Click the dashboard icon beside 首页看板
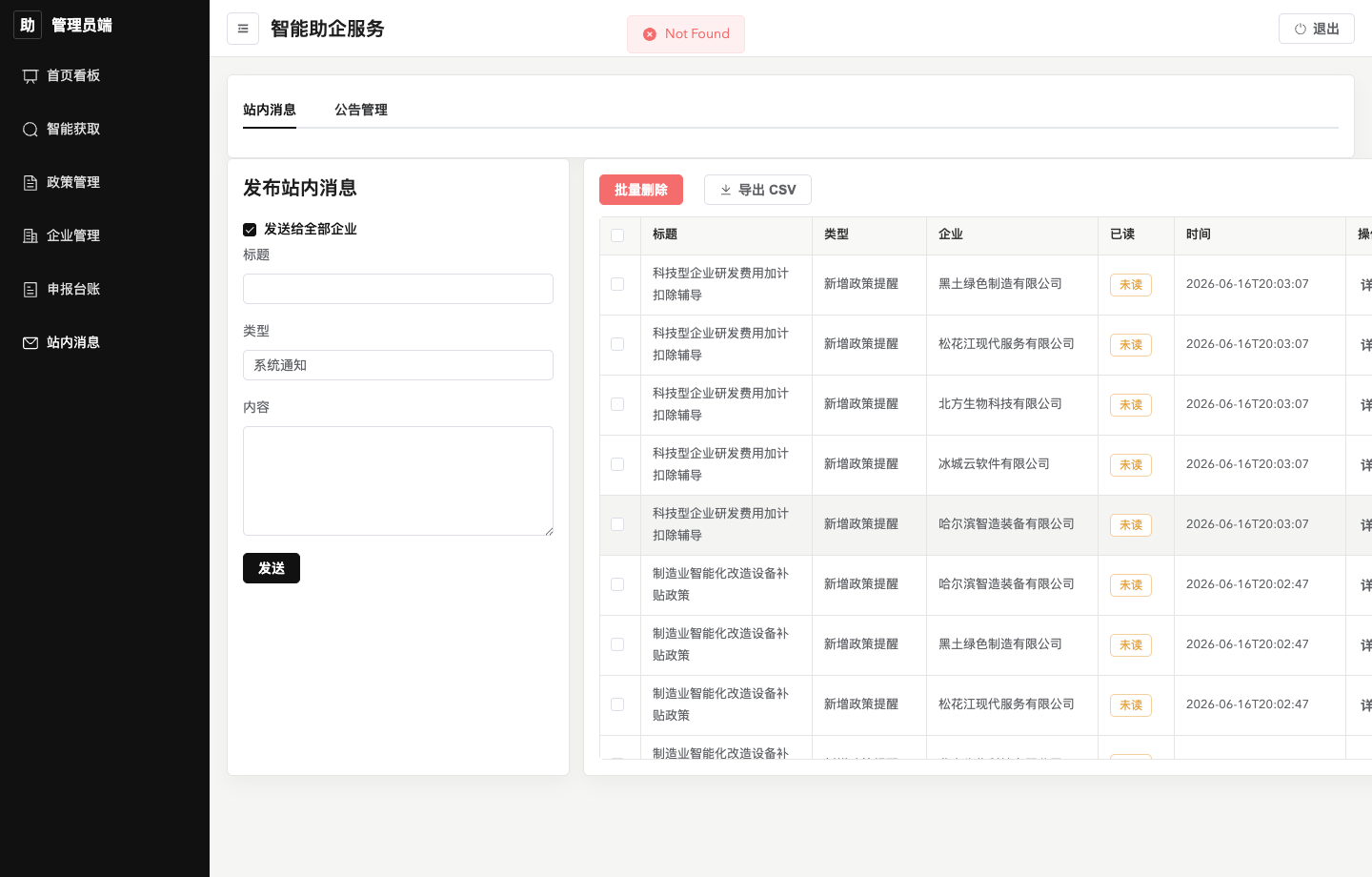1372x877 pixels. pyautogui.click(x=30, y=76)
